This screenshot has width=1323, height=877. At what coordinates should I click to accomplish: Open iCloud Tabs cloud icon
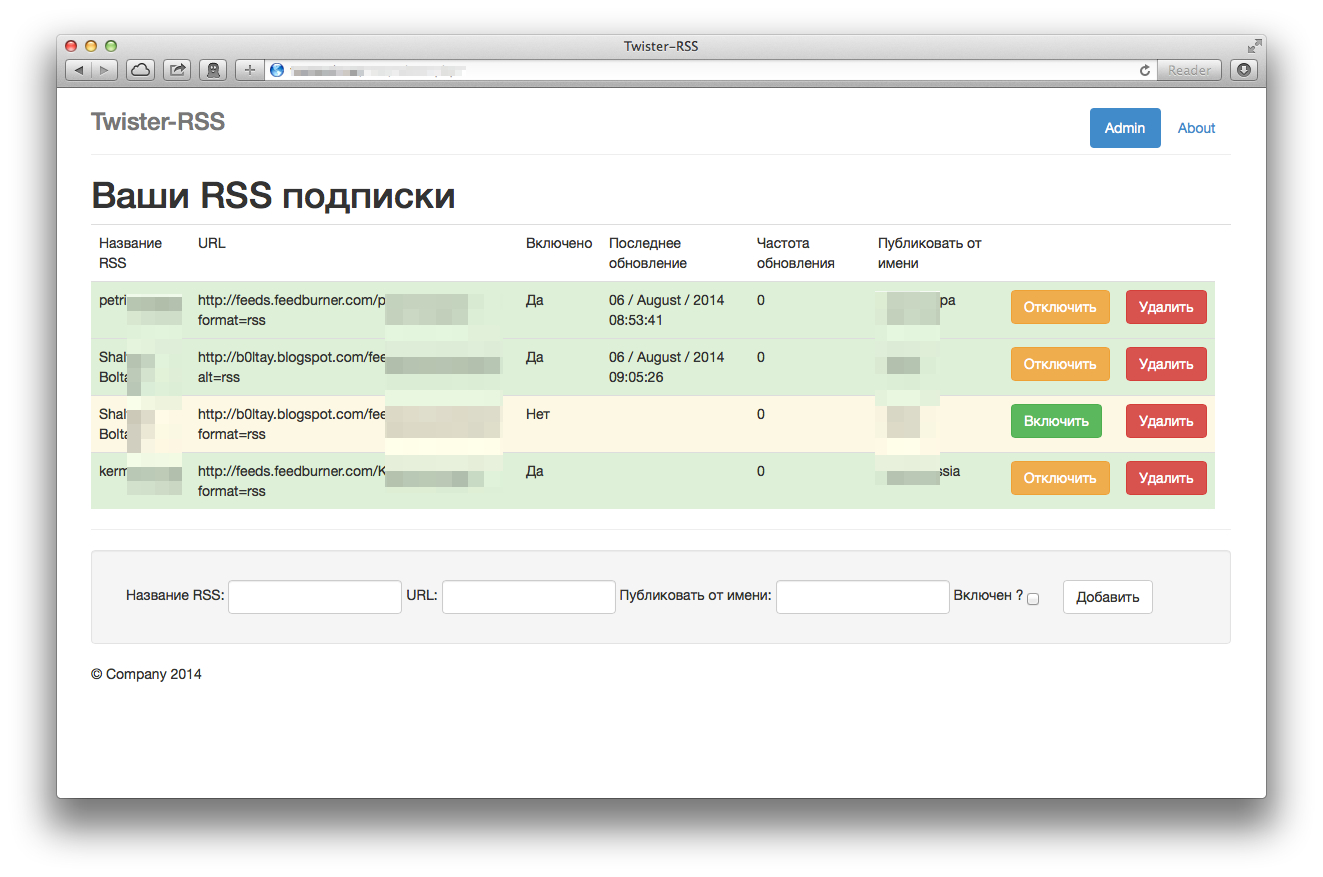[140, 70]
